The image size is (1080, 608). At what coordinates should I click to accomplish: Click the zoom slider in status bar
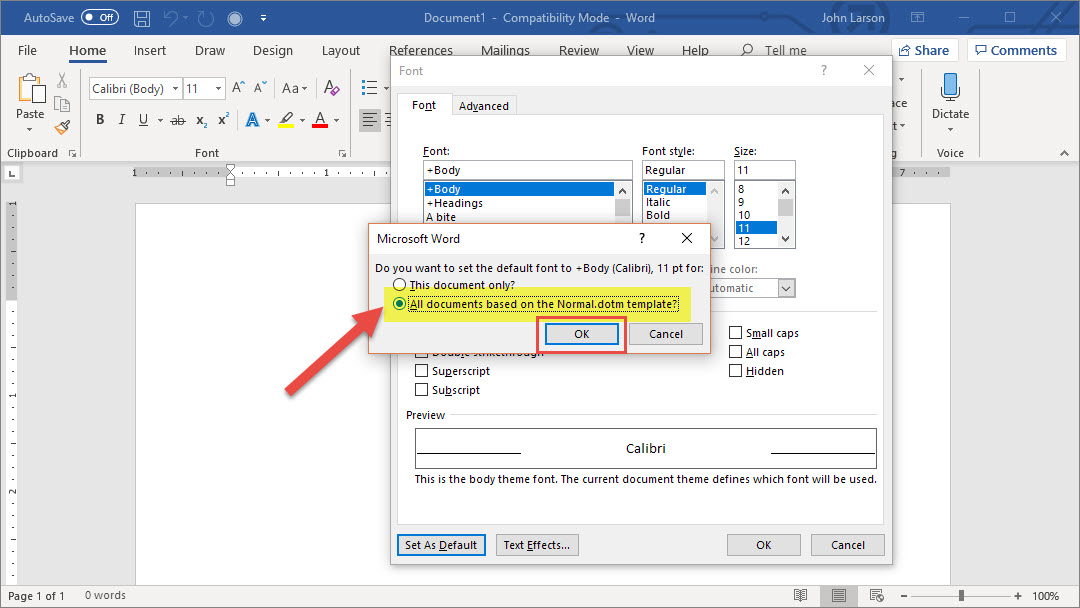pos(960,596)
